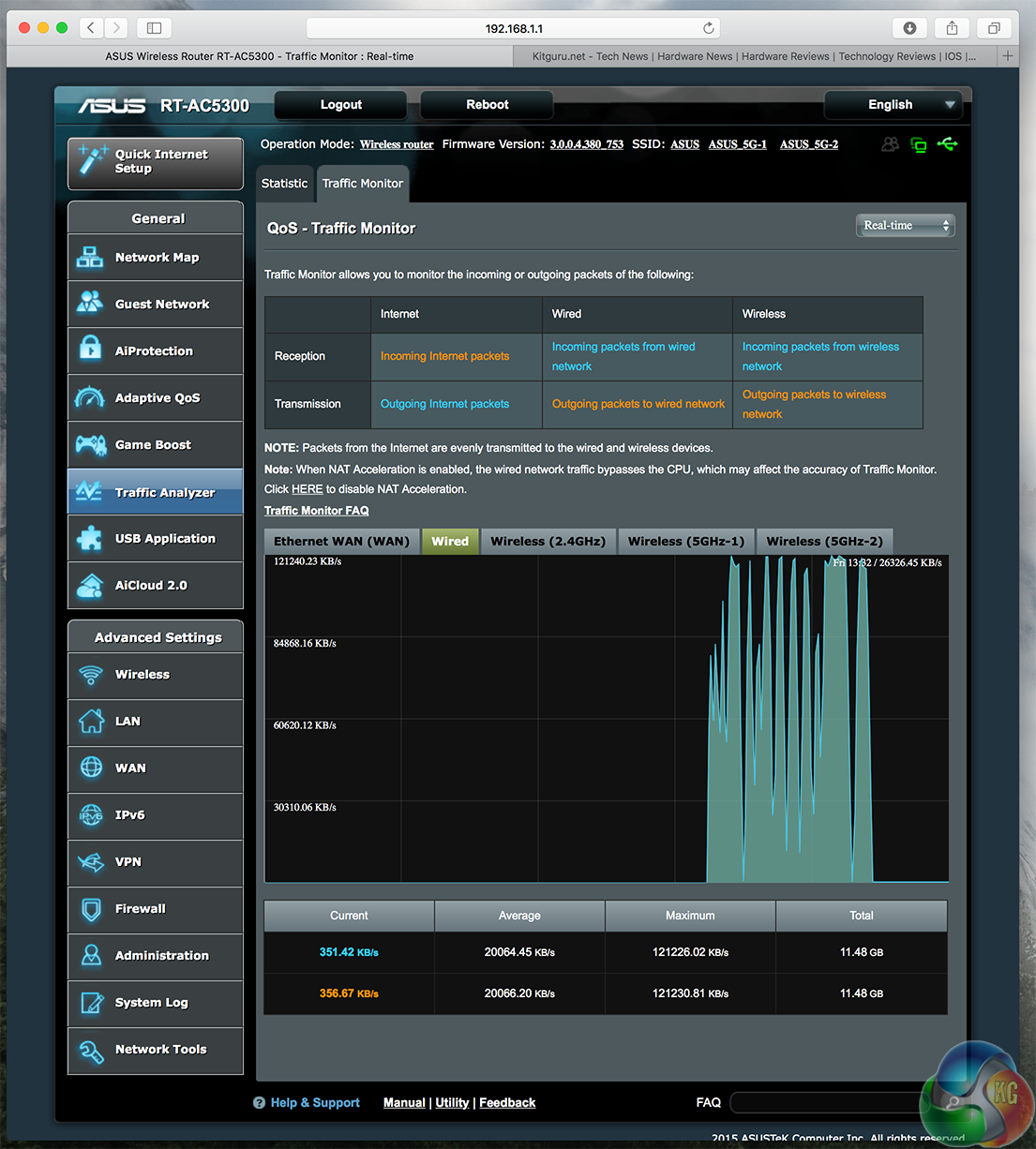This screenshot has height=1149, width=1036.
Task: Click the USB status icon in header
Action: [947, 144]
